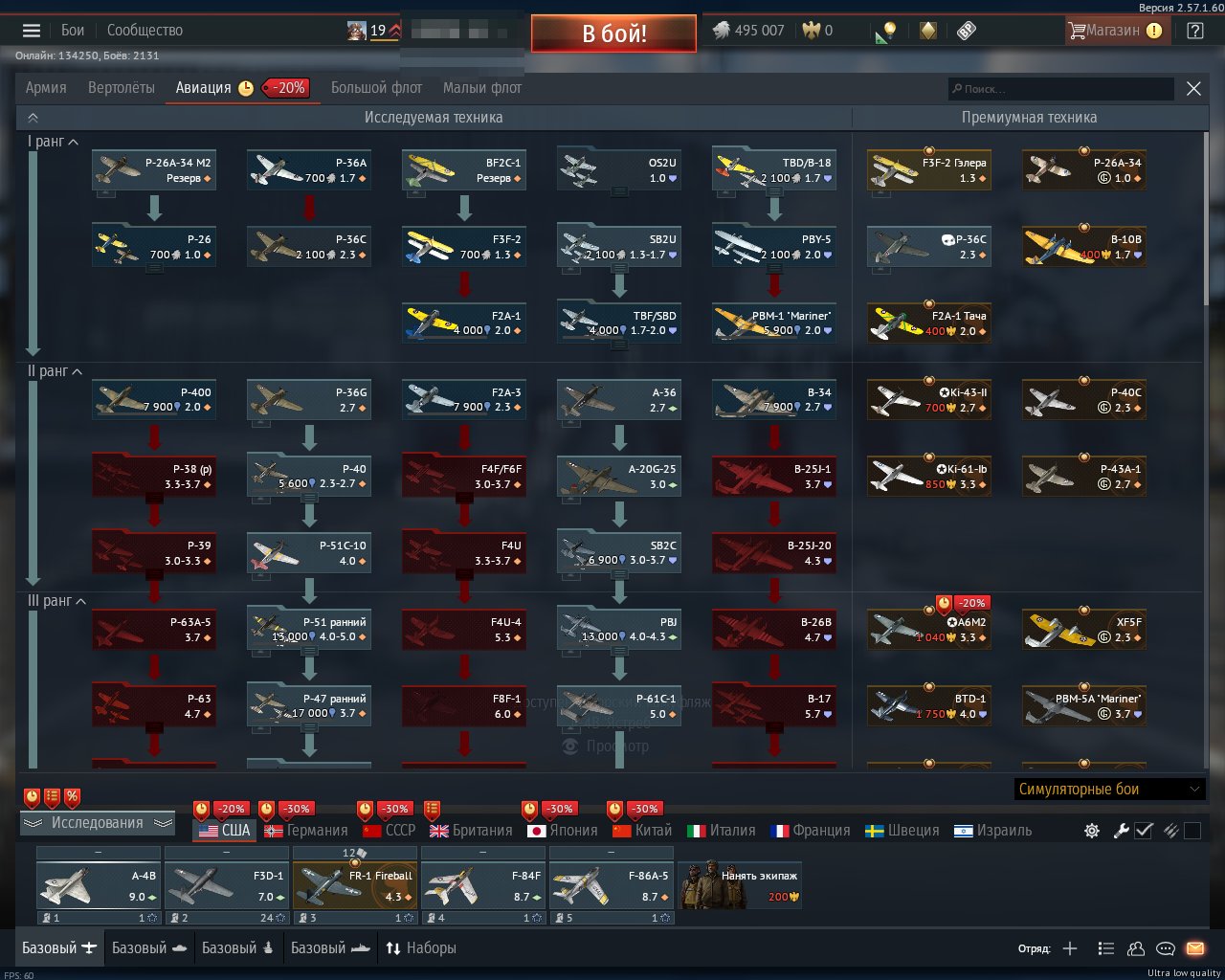1225x980 pixels.
Task: Click the double chevron above I ранг
Action: coord(33,118)
